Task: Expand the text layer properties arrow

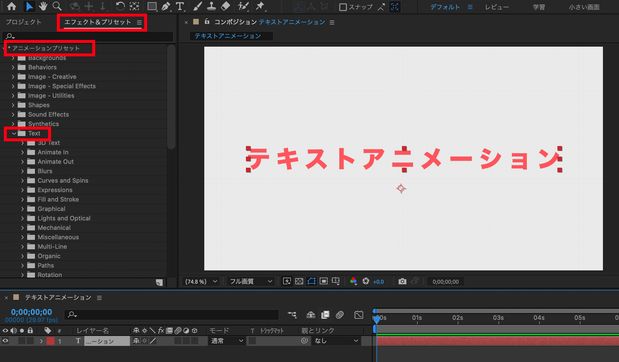Action: [x=41, y=341]
